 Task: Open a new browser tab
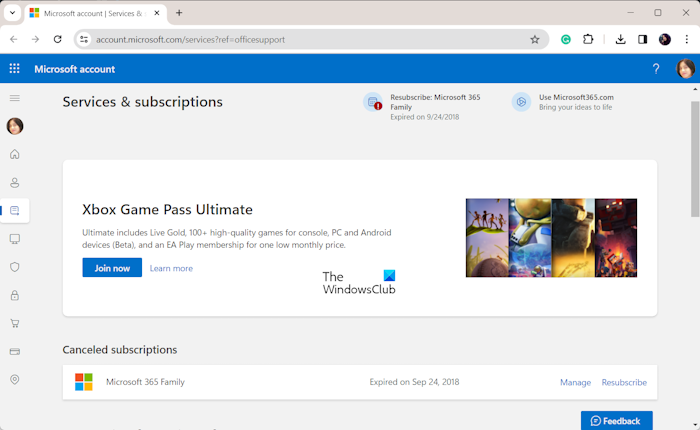pos(179,13)
